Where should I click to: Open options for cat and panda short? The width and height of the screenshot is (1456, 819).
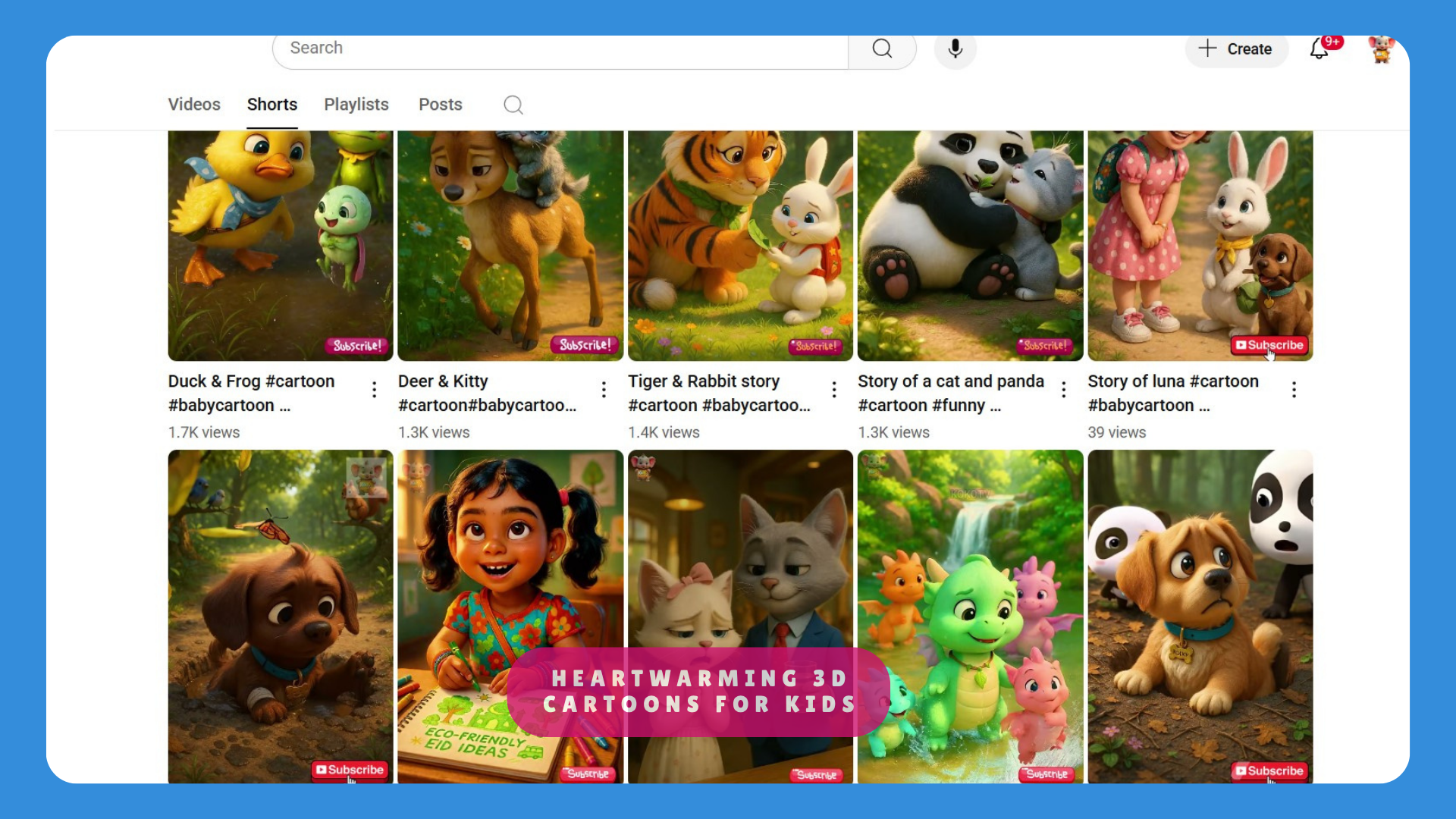click(x=1064, y=390)
